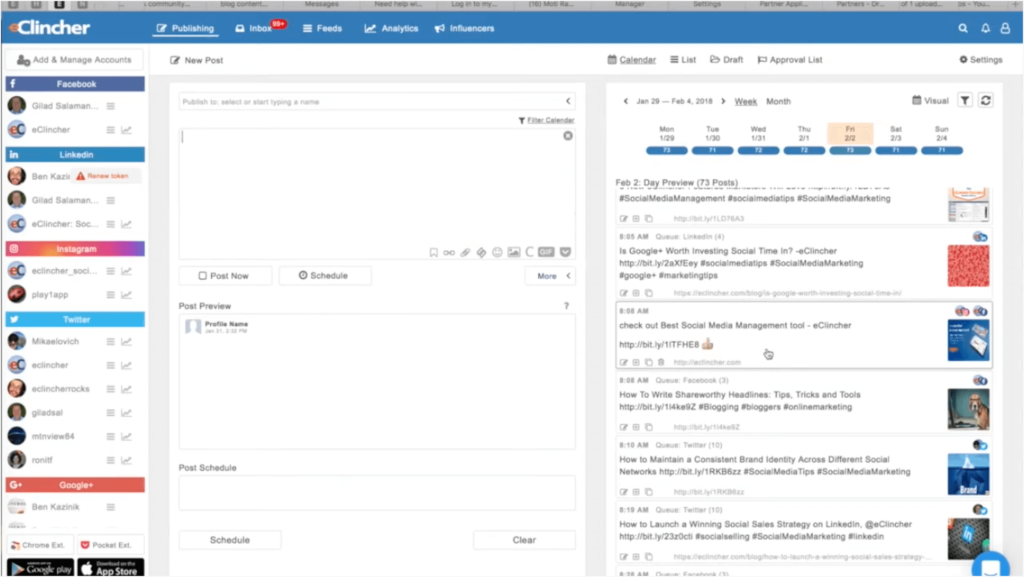
Task: Collapse the Instagram accounts section
Action: (75, 249)
